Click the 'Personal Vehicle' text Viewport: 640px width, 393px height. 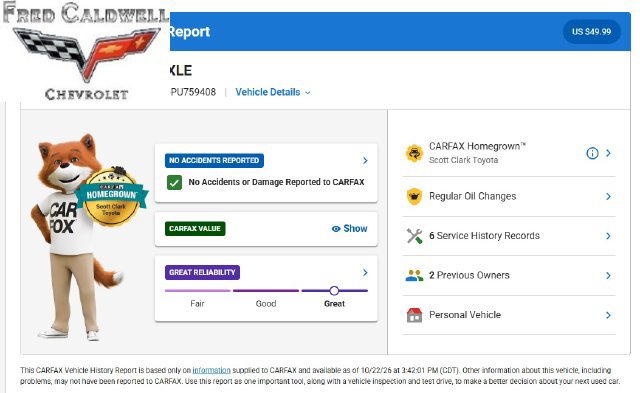coord(465,315)
